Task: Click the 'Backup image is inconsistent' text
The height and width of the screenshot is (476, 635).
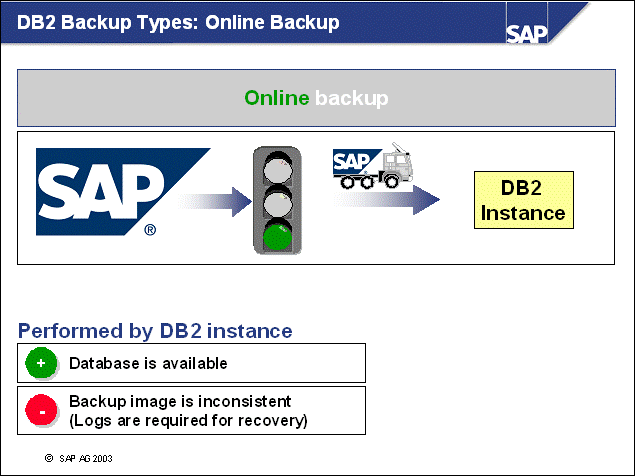Action: click(179, 402)
